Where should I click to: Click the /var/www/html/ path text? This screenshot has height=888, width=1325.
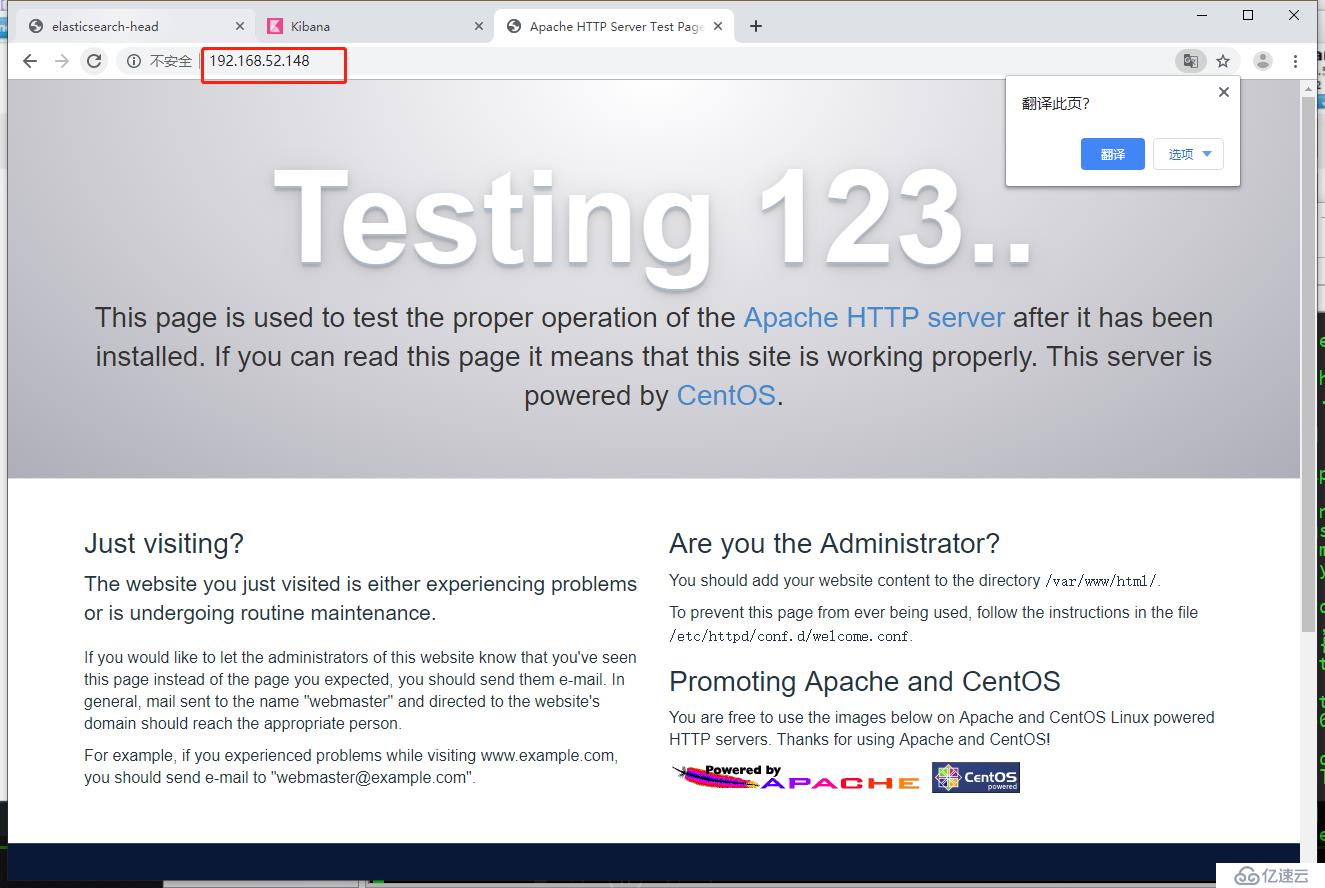click(1101, 581)
